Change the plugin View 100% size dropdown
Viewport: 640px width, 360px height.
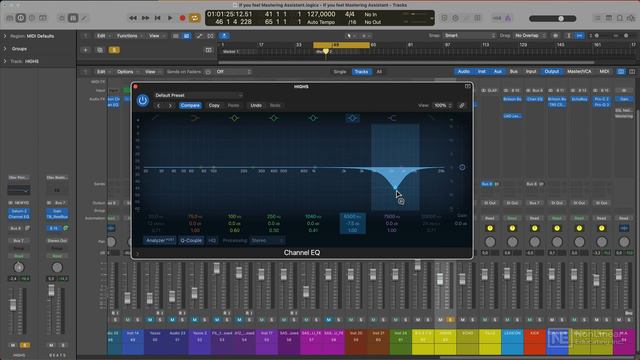[x=443, y=105]
